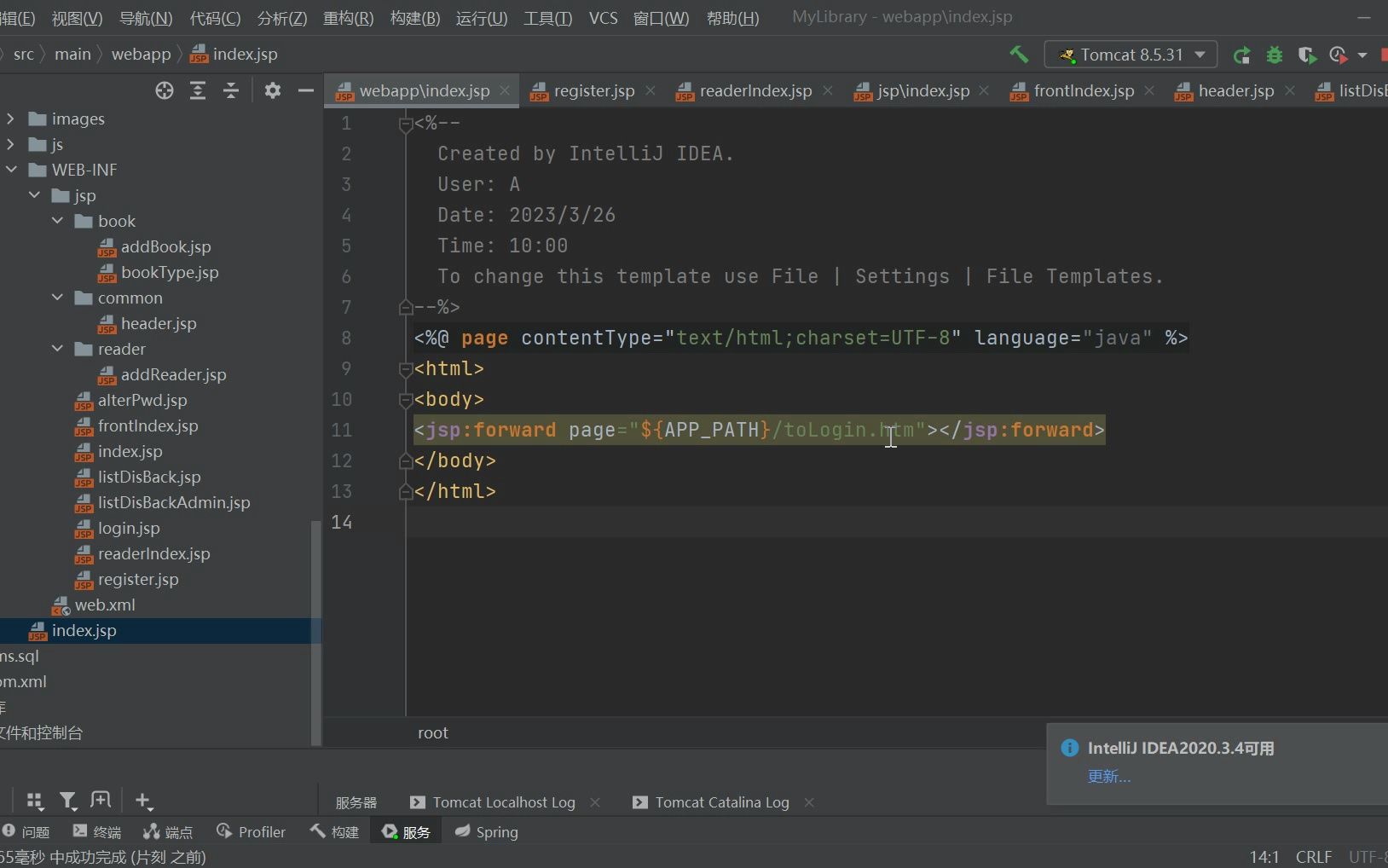Collapse the book folder
This screenshot has width=1388, height=868.
(x=57, y=221)
